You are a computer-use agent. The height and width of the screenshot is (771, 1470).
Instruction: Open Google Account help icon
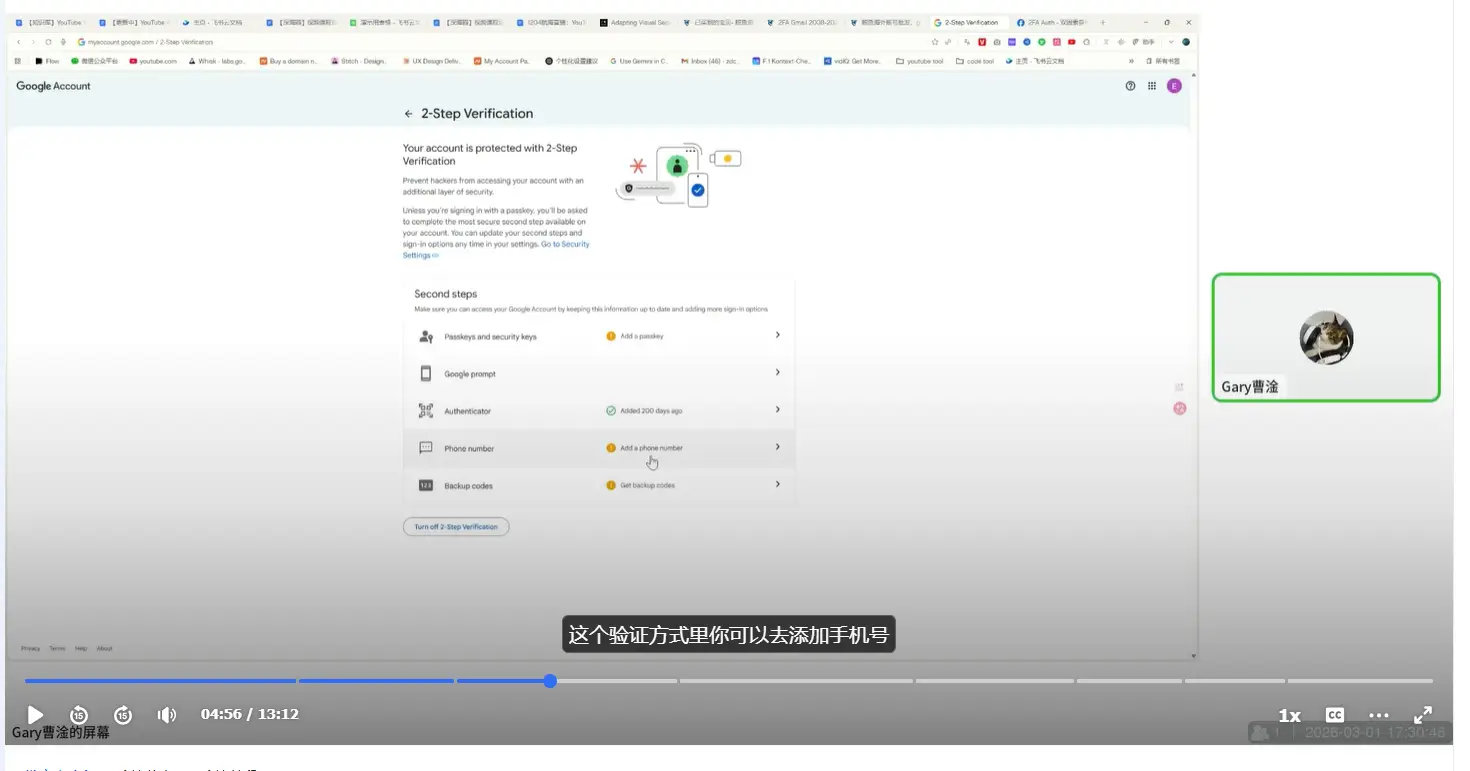(x=1131, y=86)
